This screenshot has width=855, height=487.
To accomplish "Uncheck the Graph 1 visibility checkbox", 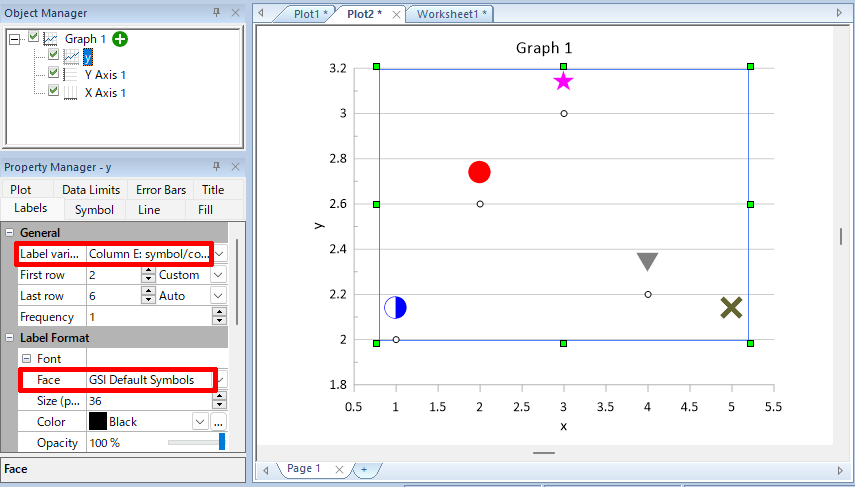I will pos(33,38).
